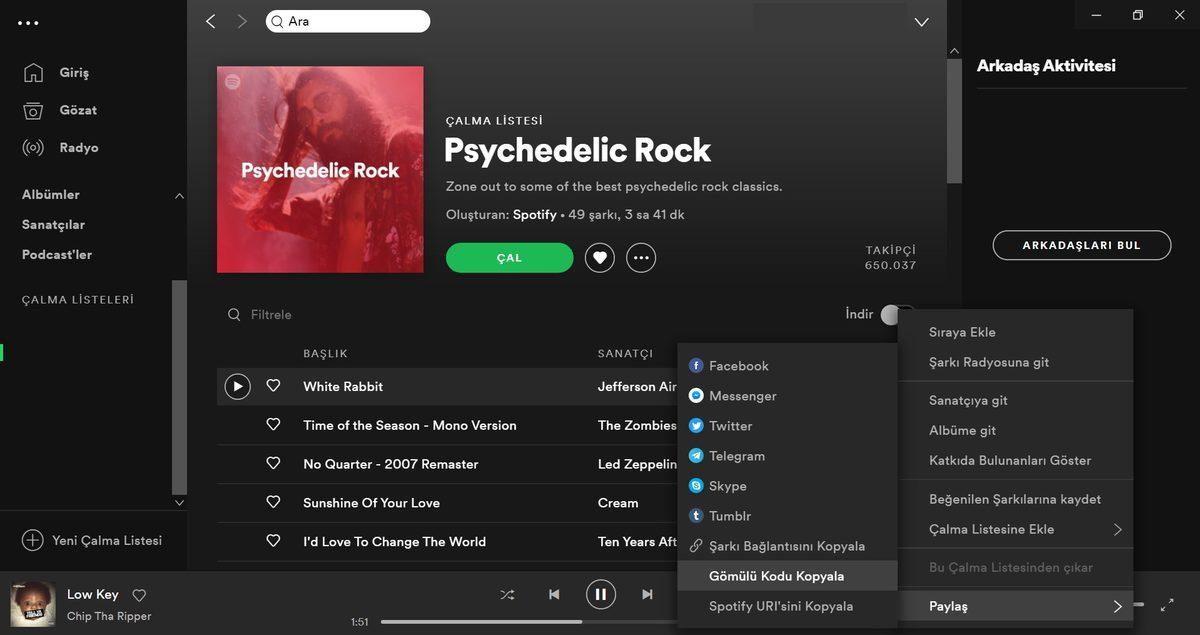Image resolution: width=1200 pixels, height=635 pixels.
Task: Share the track on Skype
Action: [726, 486]
